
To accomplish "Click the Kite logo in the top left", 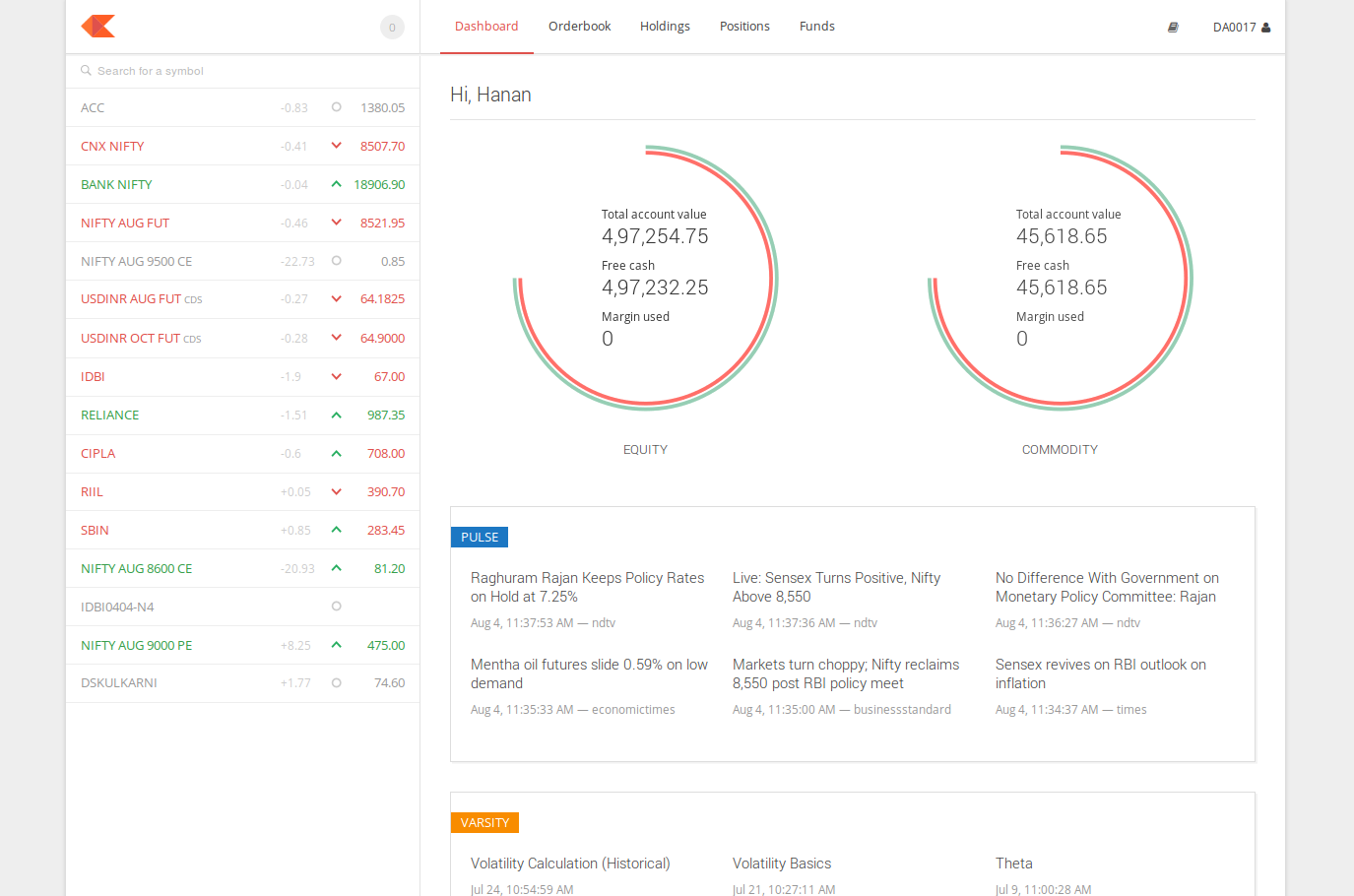I will click(97, 27).
